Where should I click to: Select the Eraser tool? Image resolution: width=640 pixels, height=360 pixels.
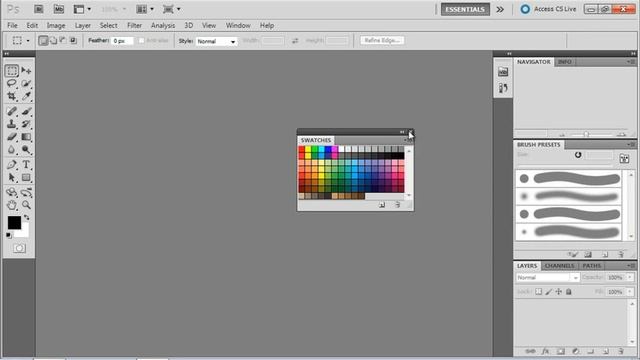click(11, 137)
